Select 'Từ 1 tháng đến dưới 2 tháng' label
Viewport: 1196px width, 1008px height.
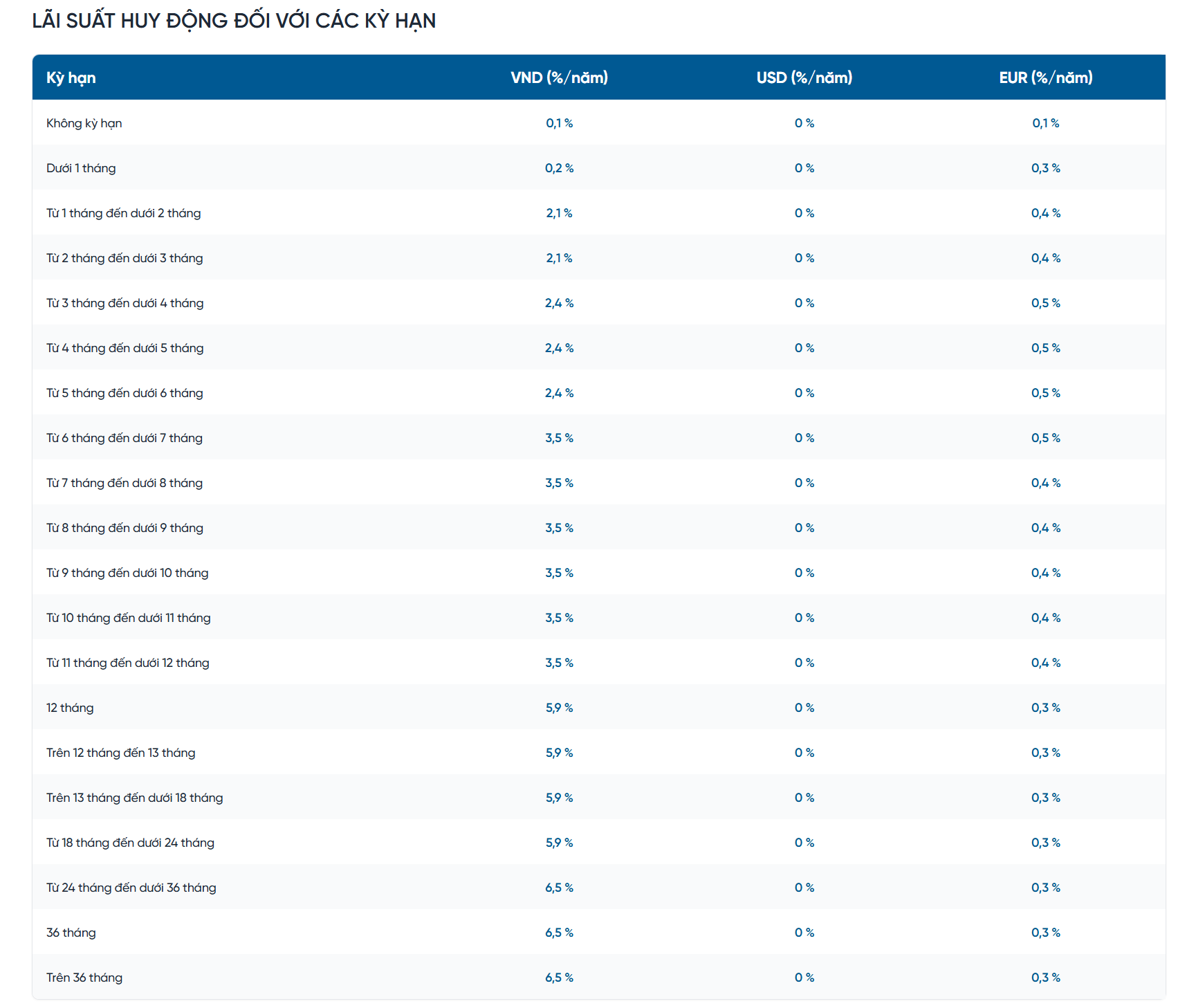click(x=123, y=213)
